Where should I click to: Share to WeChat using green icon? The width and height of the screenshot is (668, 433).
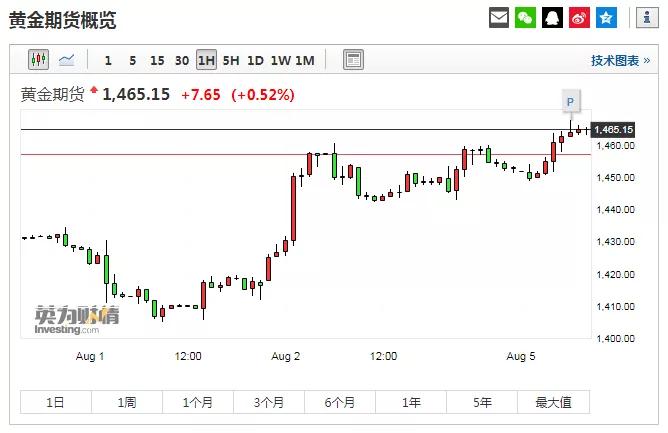tap(526, 18)
